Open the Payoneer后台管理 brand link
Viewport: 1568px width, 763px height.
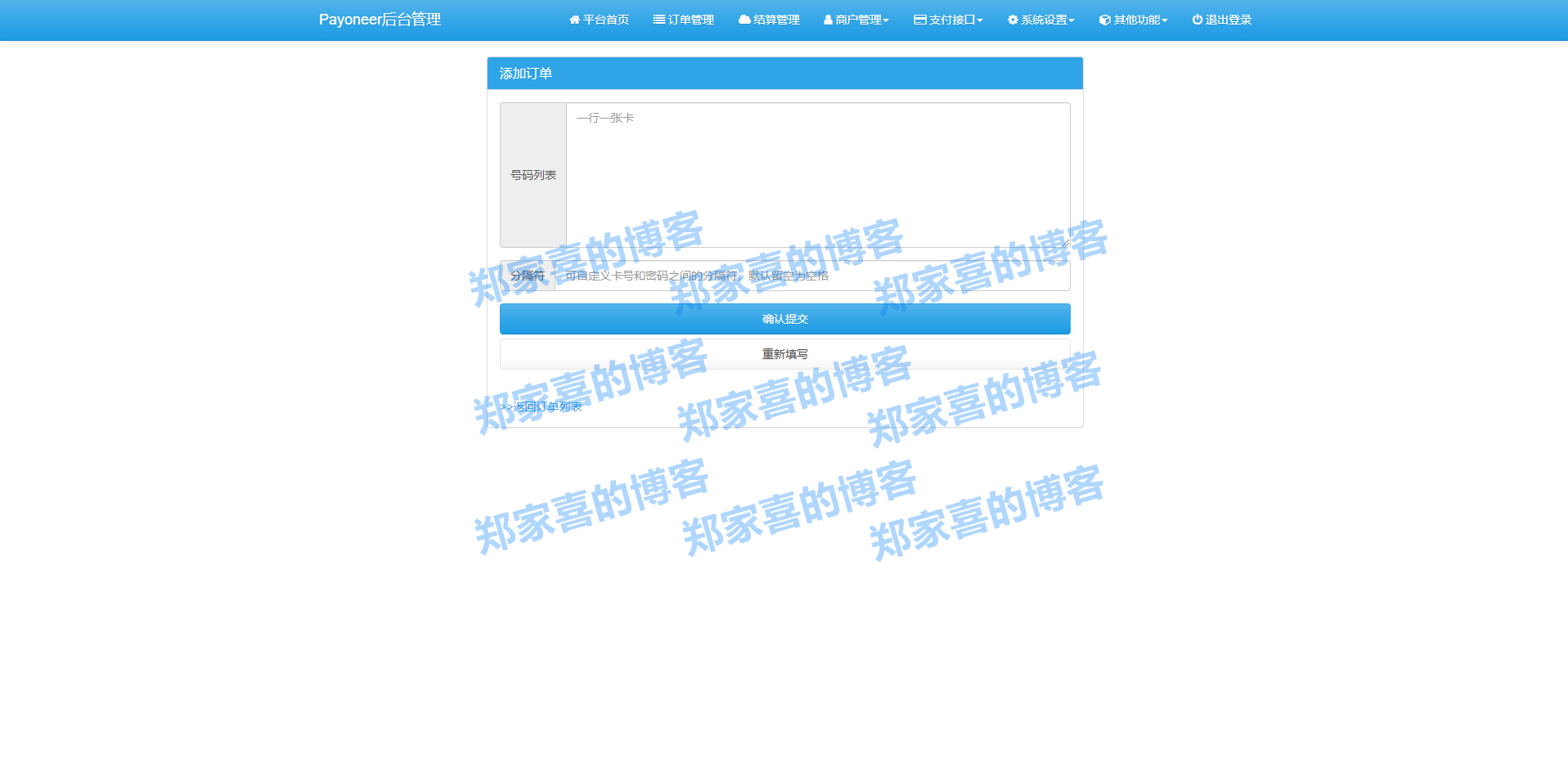tap(380, 20)
